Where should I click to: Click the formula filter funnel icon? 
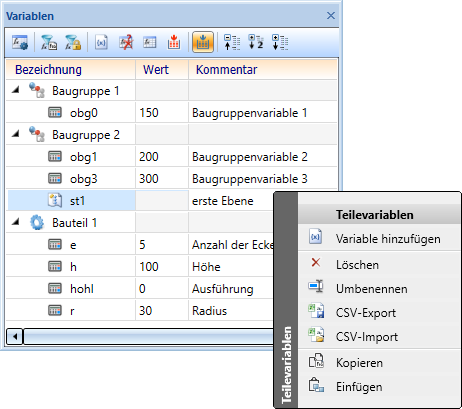point(49,42)
